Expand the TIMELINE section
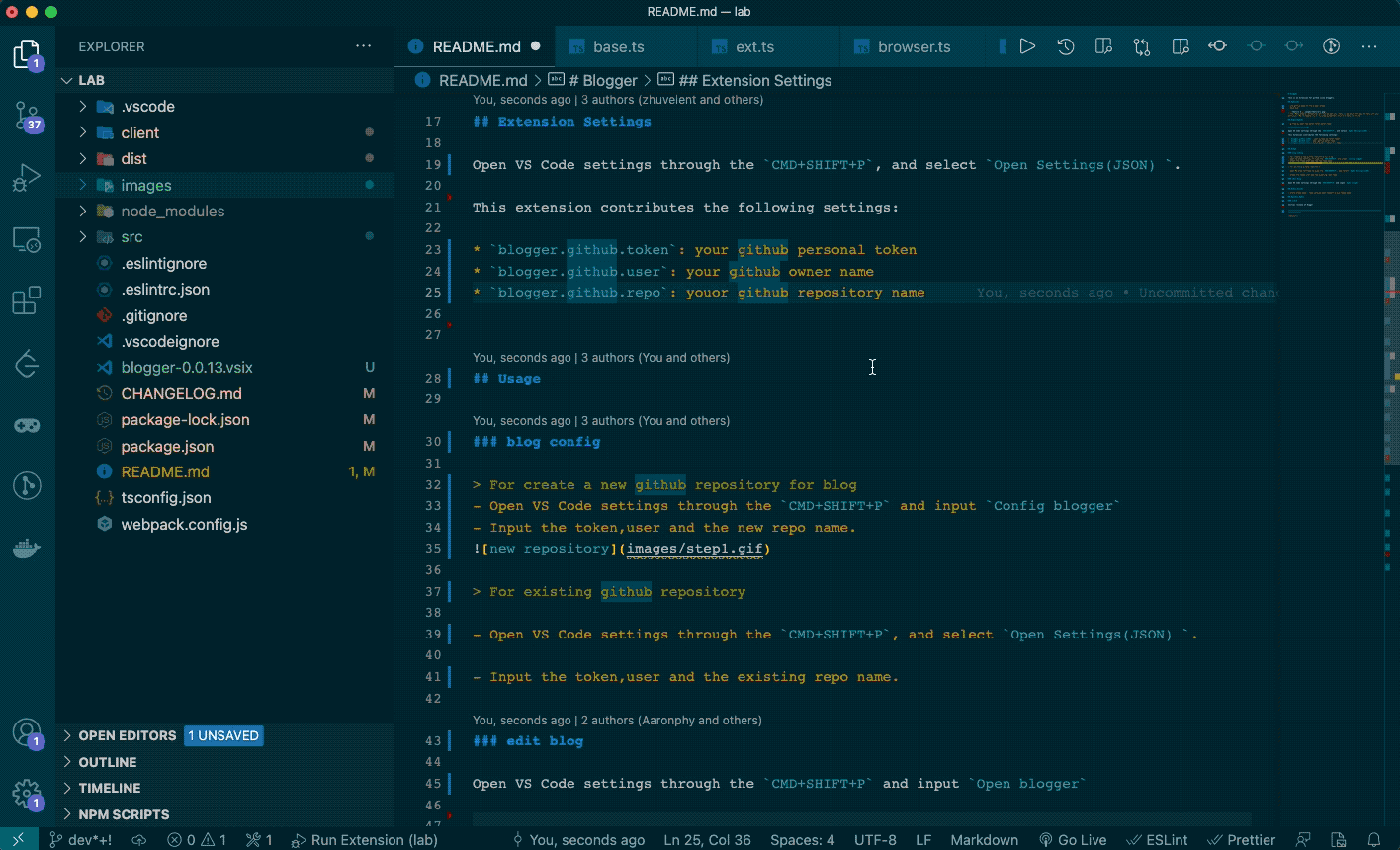This screenshot has width=1400, height=850. click(225, 788)
